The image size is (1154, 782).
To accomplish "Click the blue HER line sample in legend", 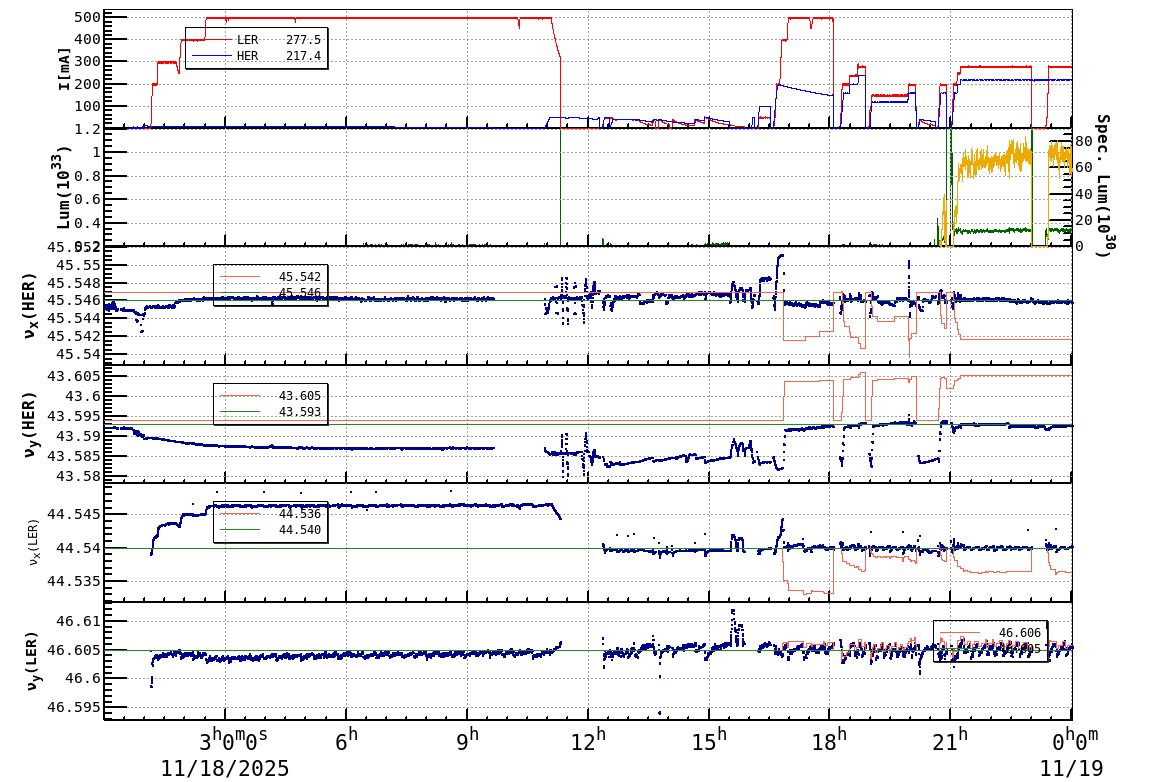I will [x=211, y=56].
